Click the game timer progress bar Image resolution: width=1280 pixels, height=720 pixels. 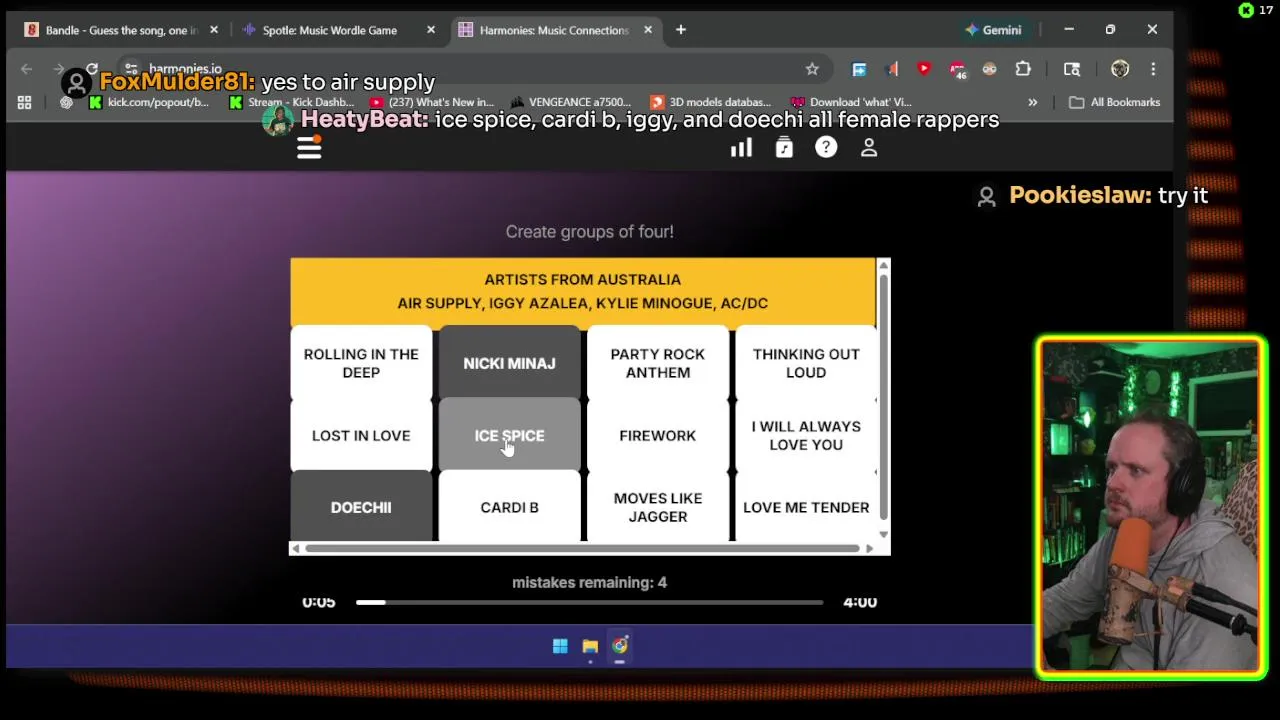pyautogui.click(x=589, y=602)
